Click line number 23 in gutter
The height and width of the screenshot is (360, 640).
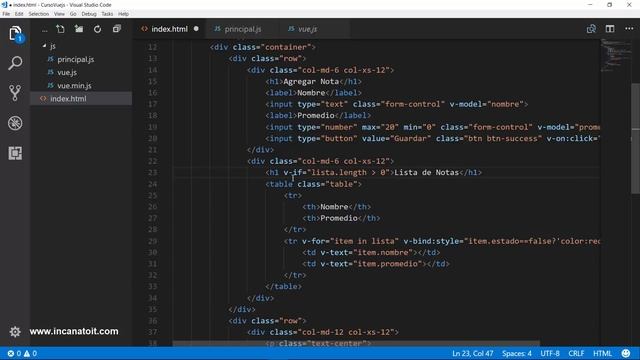point(152,173)
